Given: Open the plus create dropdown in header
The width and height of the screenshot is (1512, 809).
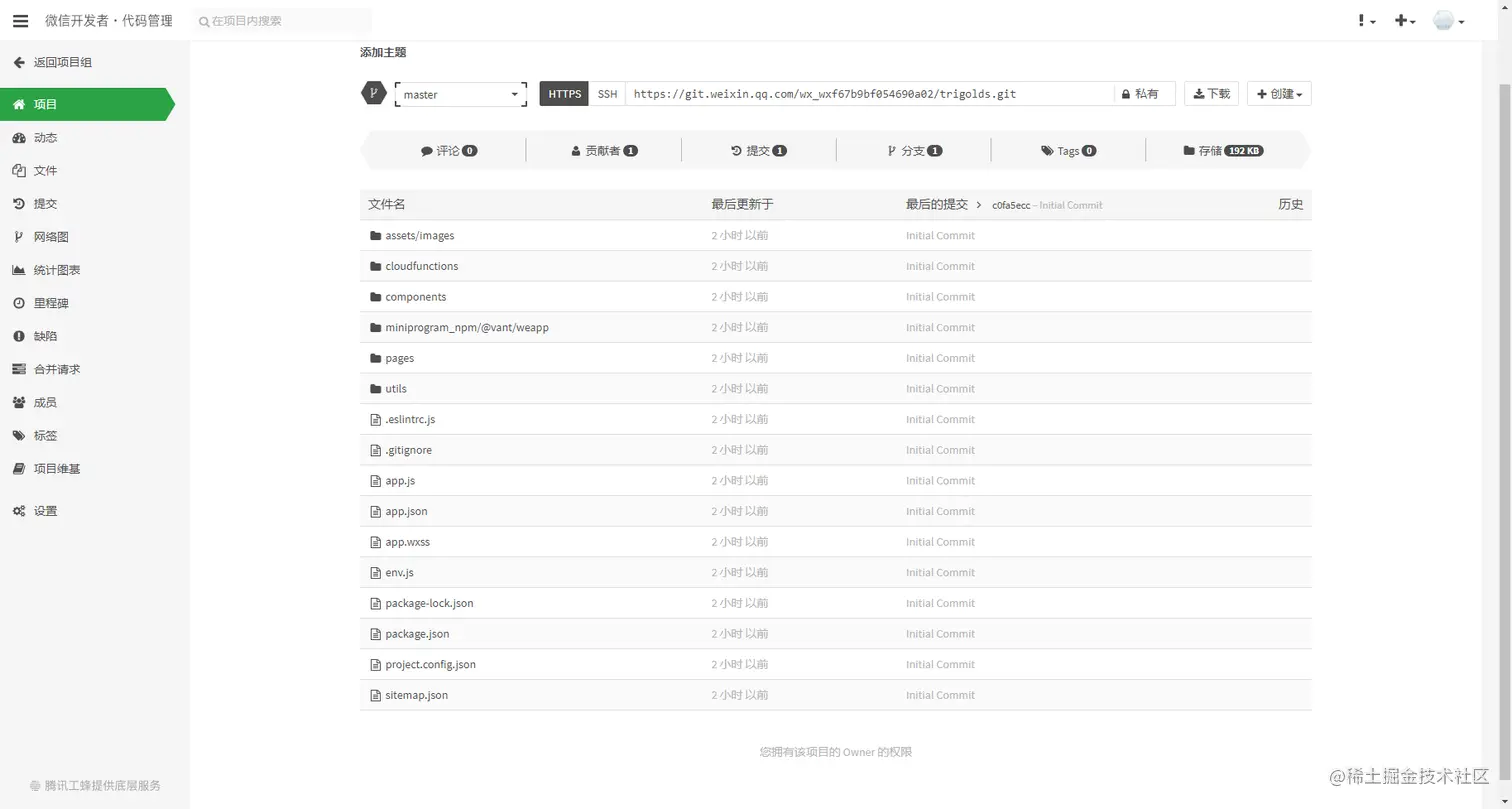Looking at the screenshot, I should coord(1405,21).
